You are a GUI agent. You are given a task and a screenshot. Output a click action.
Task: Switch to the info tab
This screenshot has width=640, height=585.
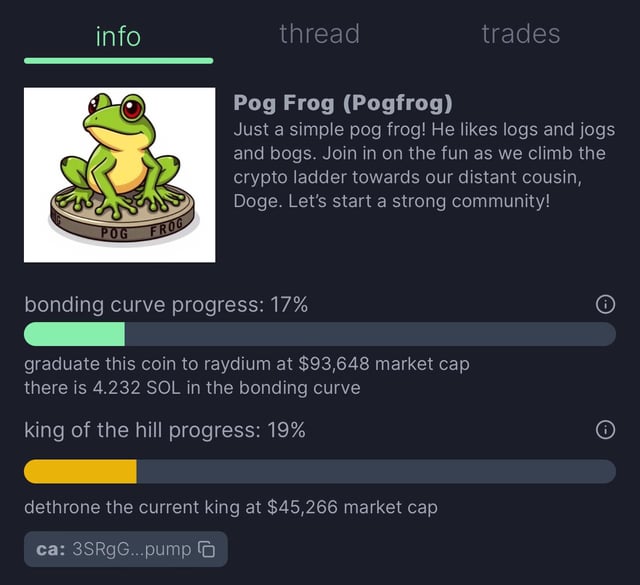118,36
